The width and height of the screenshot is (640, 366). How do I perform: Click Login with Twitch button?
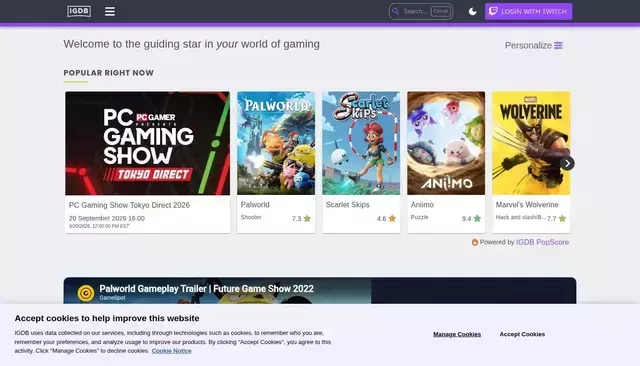pos(528,11)
